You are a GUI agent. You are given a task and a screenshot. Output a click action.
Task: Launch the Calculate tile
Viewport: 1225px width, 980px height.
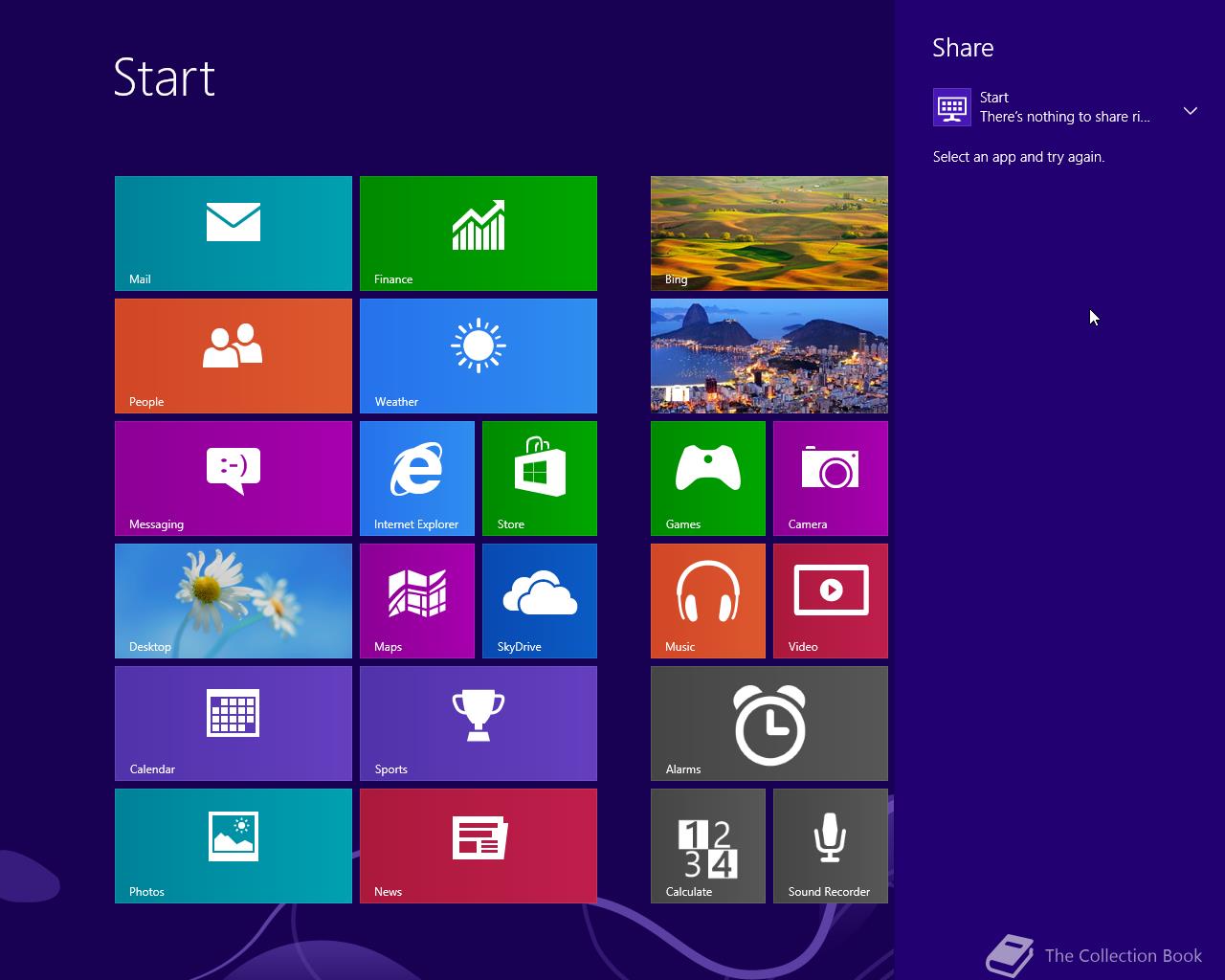(x=708, y=846)
